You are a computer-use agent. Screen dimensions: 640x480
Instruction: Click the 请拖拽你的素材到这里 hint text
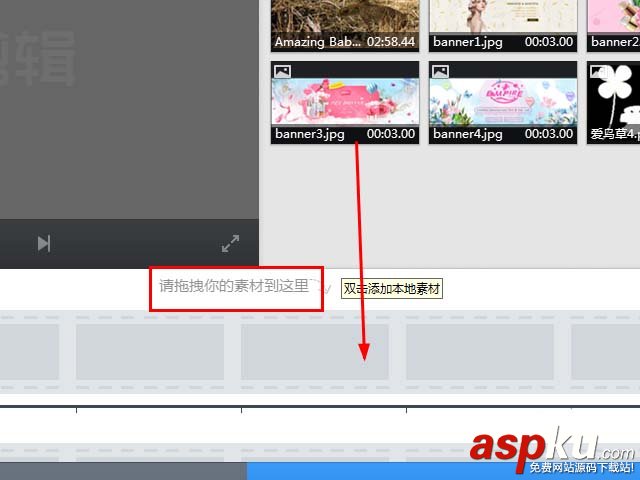(x=234, y=286)
